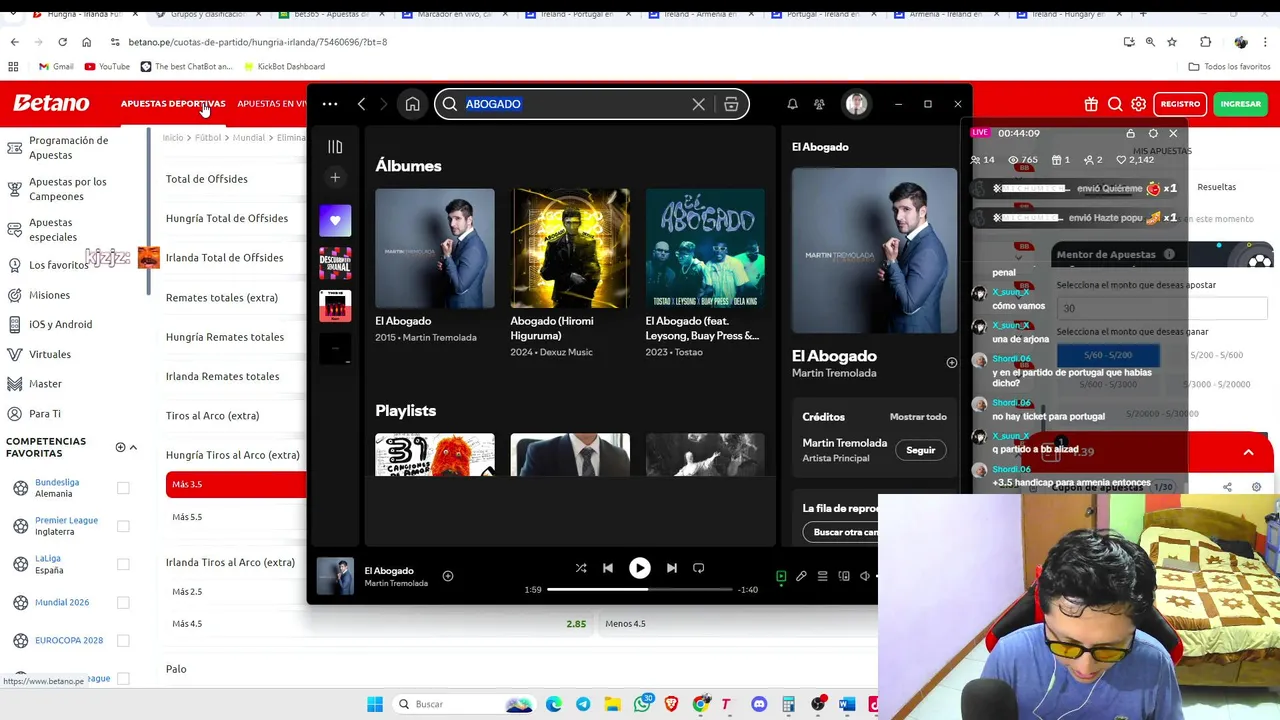Open Spotify Home

[412, 104]
